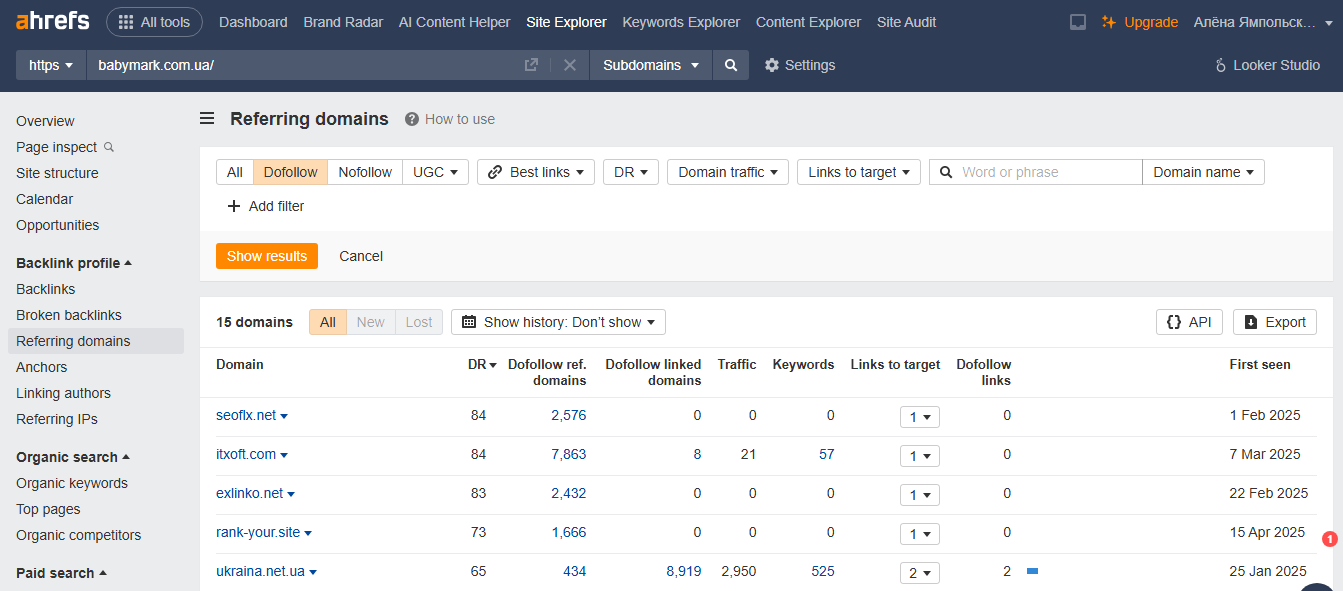Open the exlinko.net domain link
Viewport: 1343px width, 591px height.
pos(249,493)
